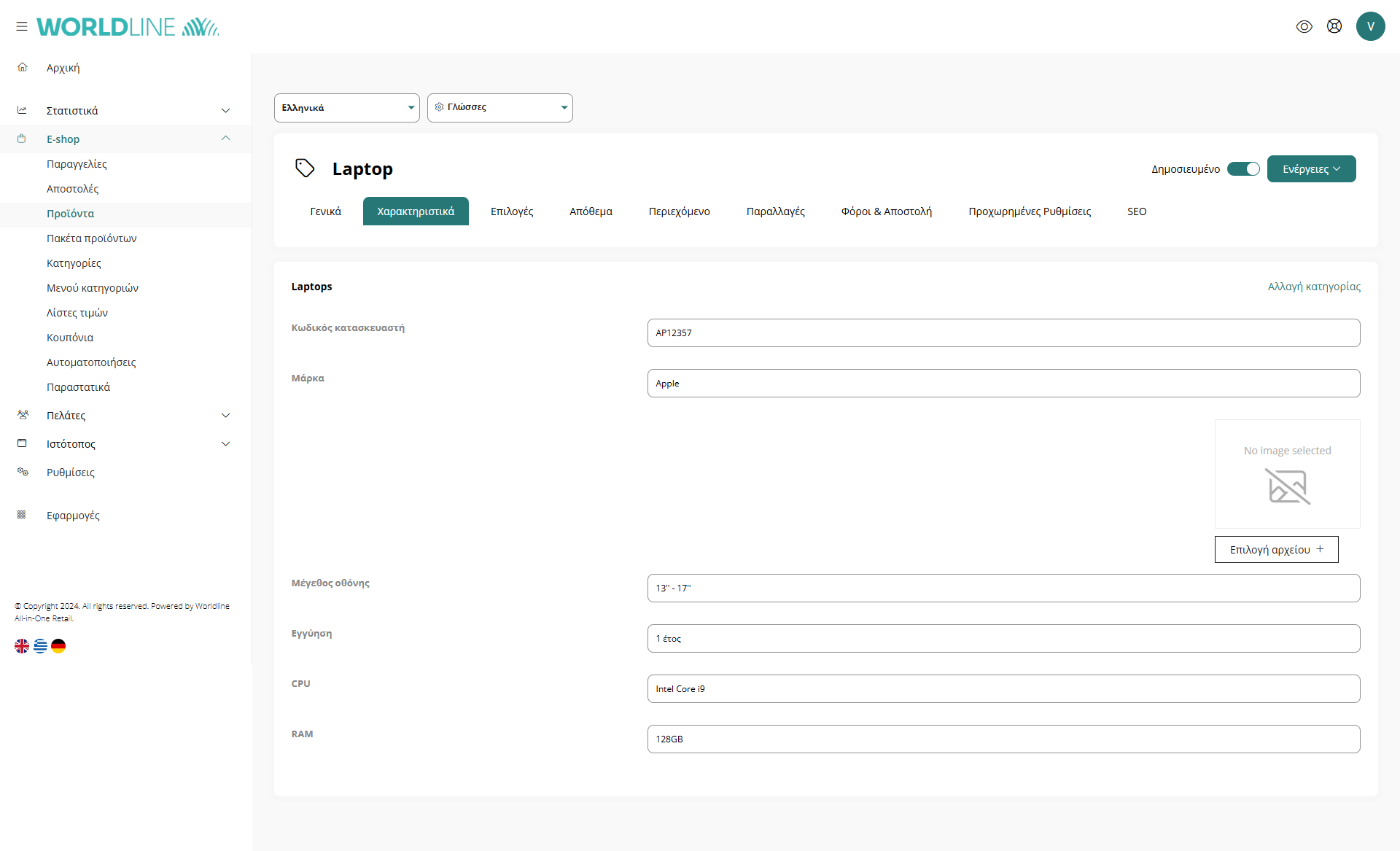The height and width of the screenshot is (851, 1400).
Task: Open the SEO tab
Action: pos(1136,211)
